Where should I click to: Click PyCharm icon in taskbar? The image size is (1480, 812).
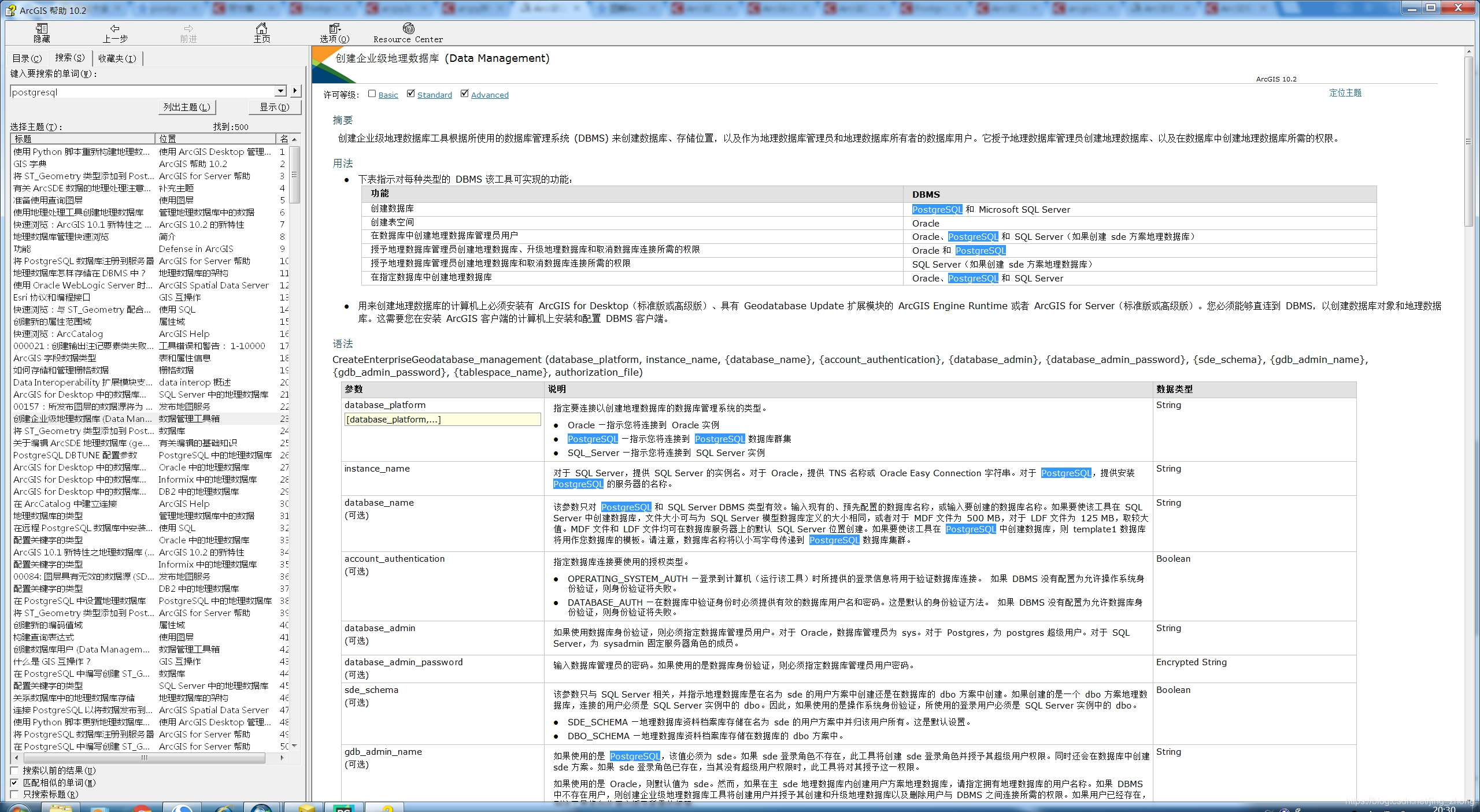(x=343, y=807)
